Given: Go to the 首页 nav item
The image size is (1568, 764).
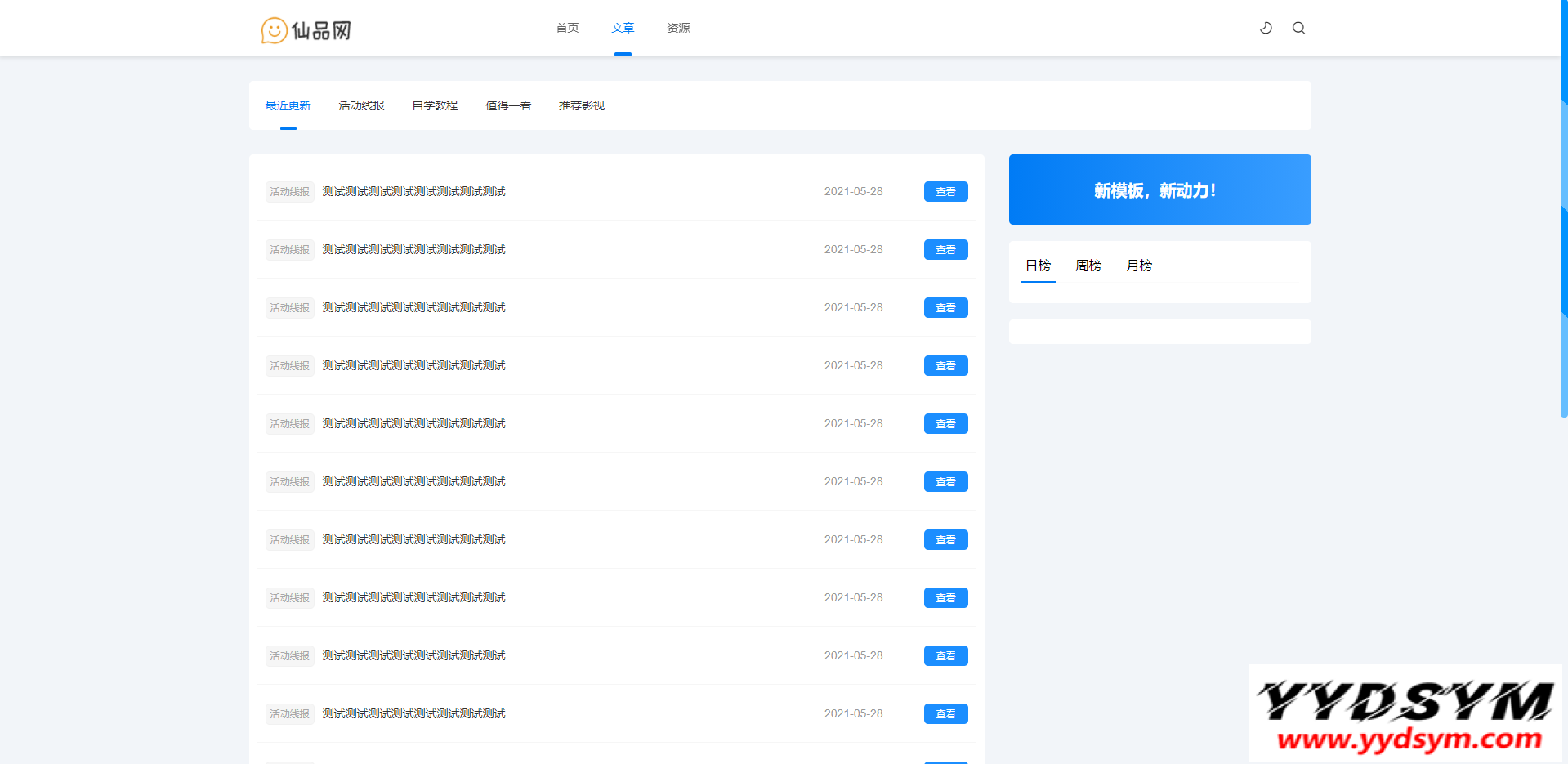Looking at the screenshot, I should point(567,28).
